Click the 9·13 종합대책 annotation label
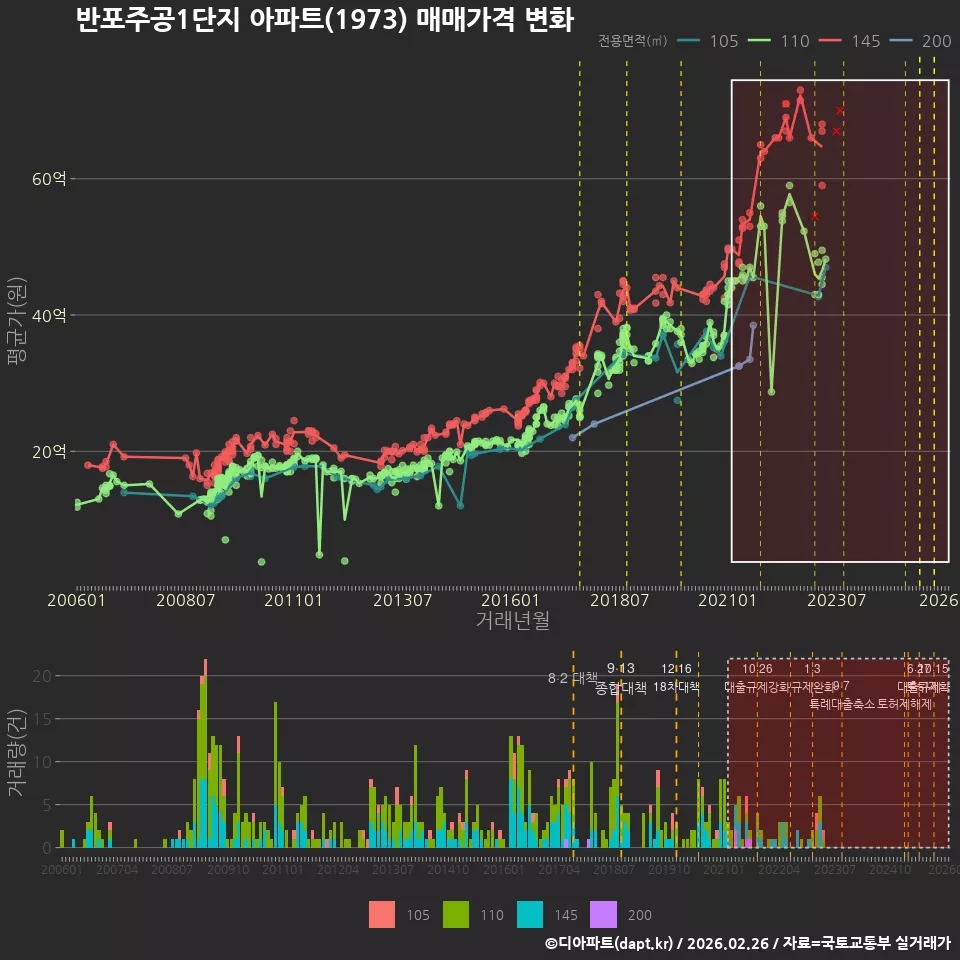Viewport: 960px width, 960px height. coord(620,678)
